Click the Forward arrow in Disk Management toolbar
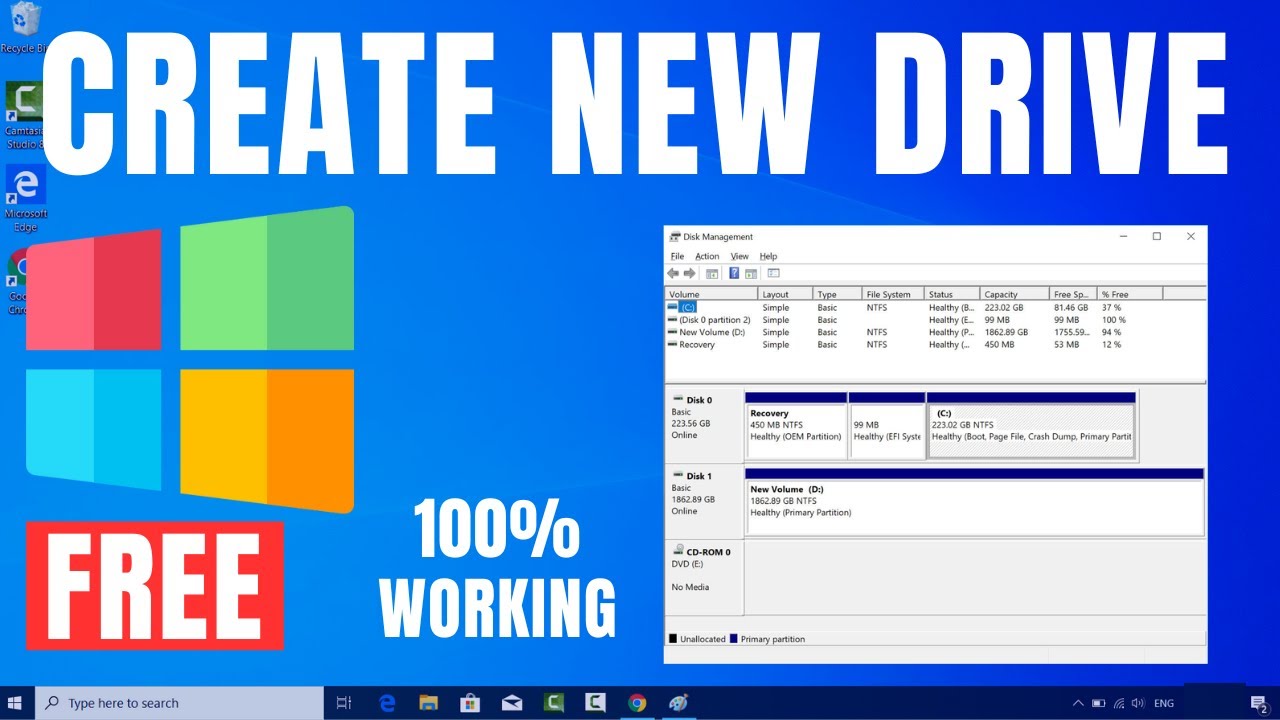Screen dimensions: 1280x720 [x=689, y=273]
